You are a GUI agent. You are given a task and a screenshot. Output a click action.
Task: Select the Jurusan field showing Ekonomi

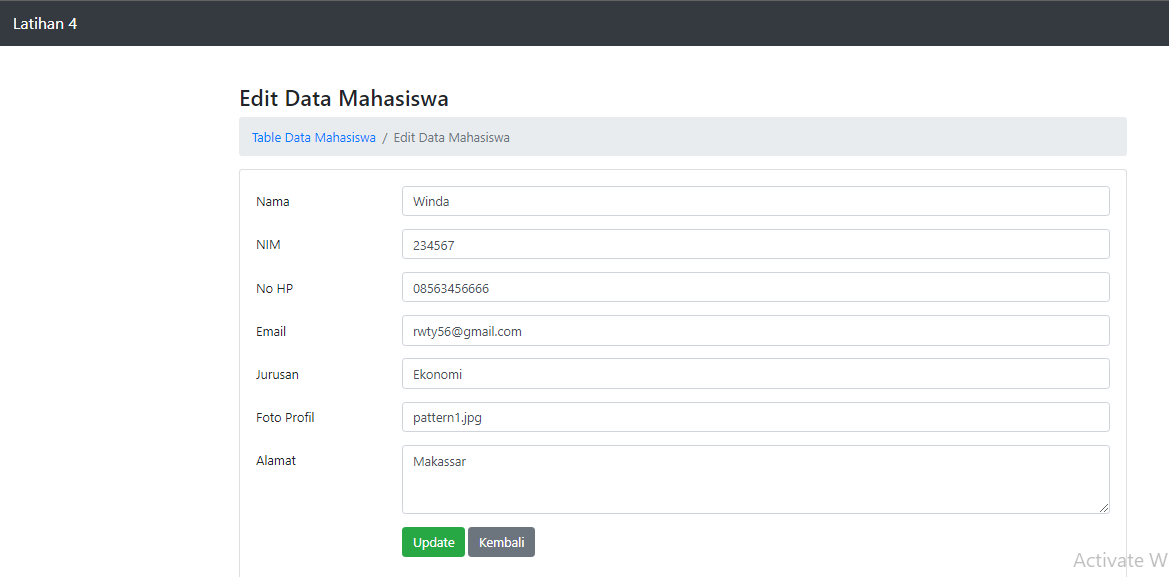[x=755, y=373]
